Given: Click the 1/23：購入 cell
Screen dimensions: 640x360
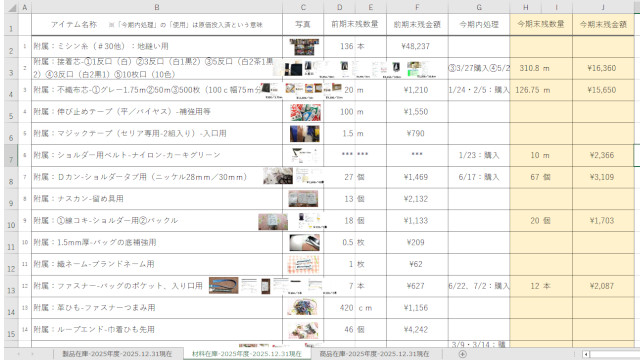Looking at the screenshot, I should tap(479, 156).
